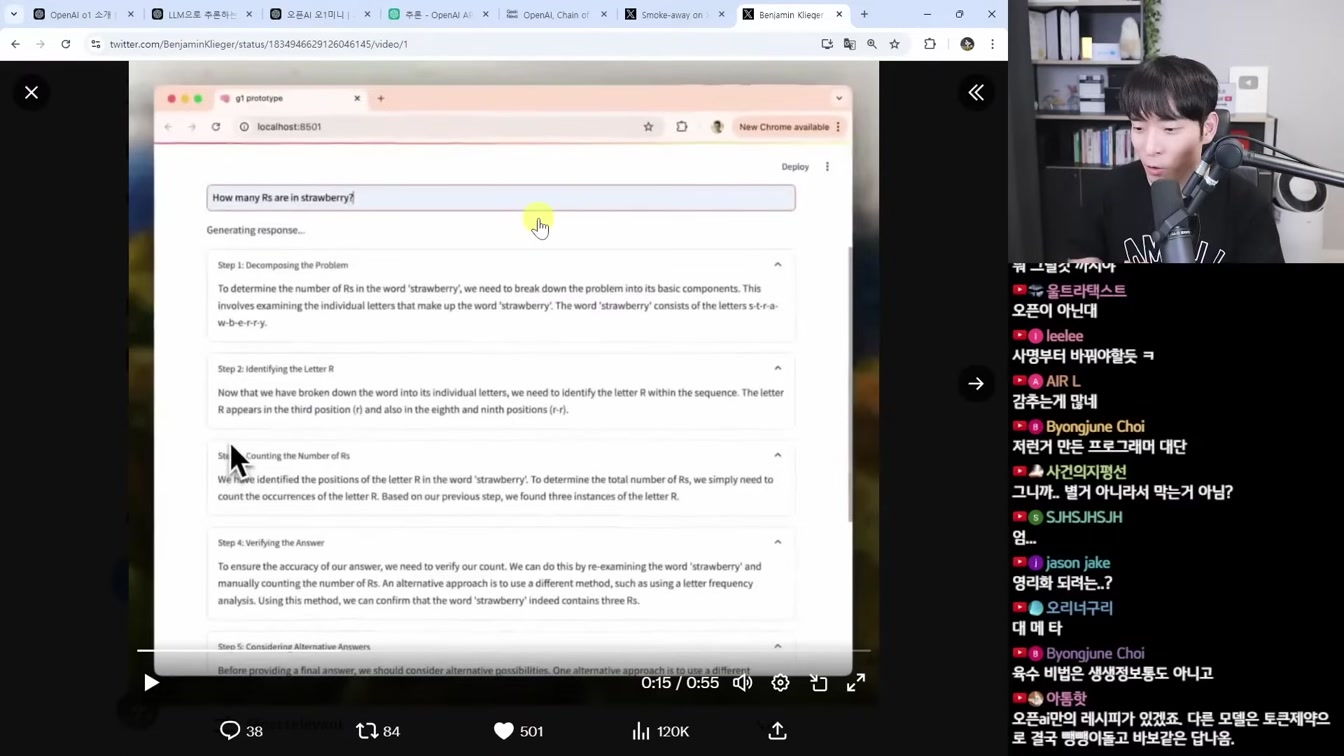Play the Twitter video

[x=151, y=682]
